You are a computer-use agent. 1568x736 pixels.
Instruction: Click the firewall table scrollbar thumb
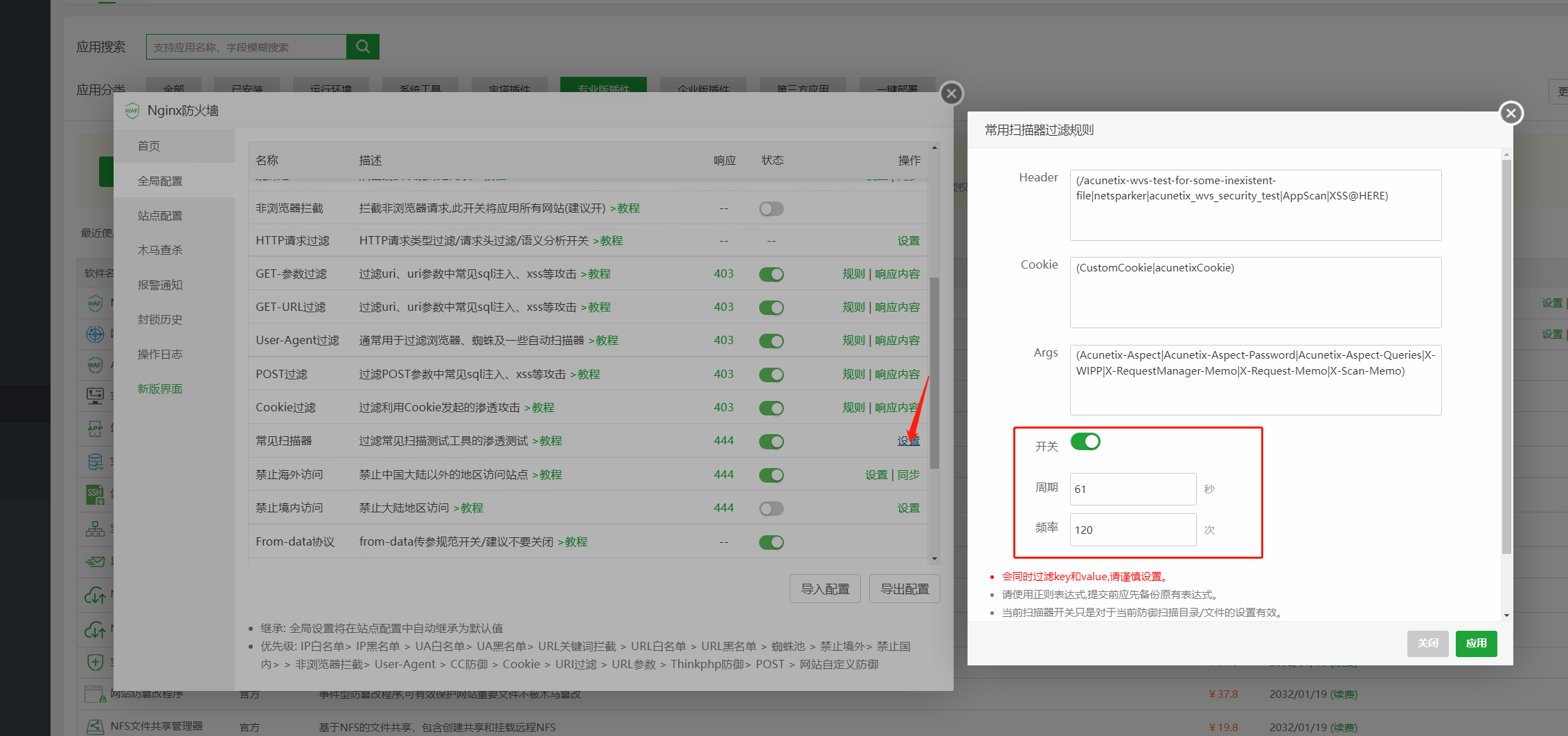pyautogui.click(x=934, y=373)
